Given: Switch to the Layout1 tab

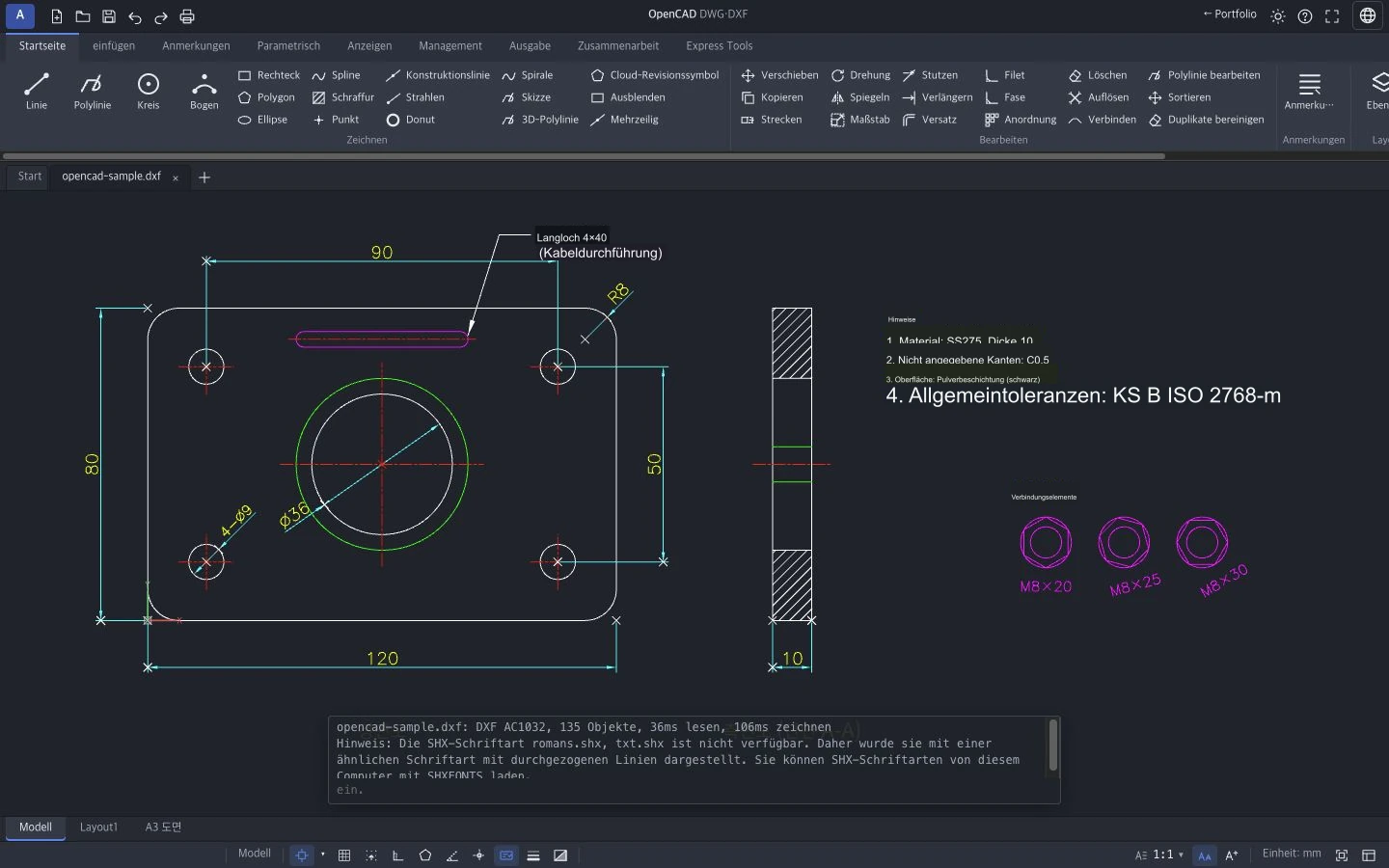Looking at the screenshot, I should click(98, 827).
